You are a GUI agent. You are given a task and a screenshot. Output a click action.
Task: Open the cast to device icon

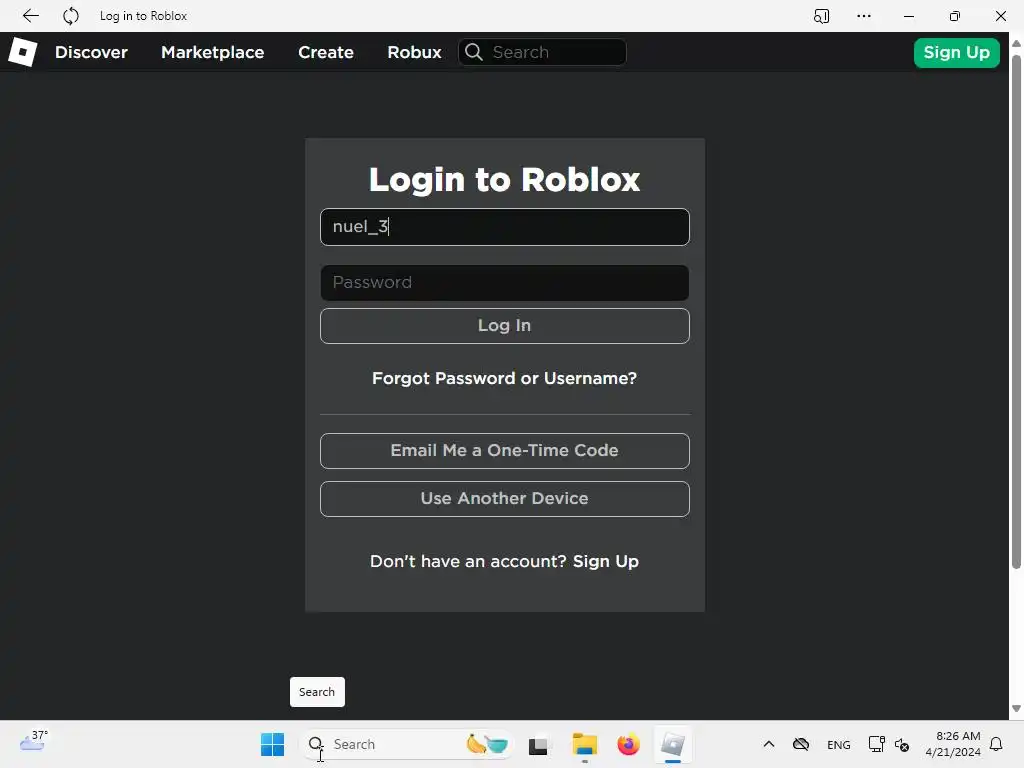point(822,16)
